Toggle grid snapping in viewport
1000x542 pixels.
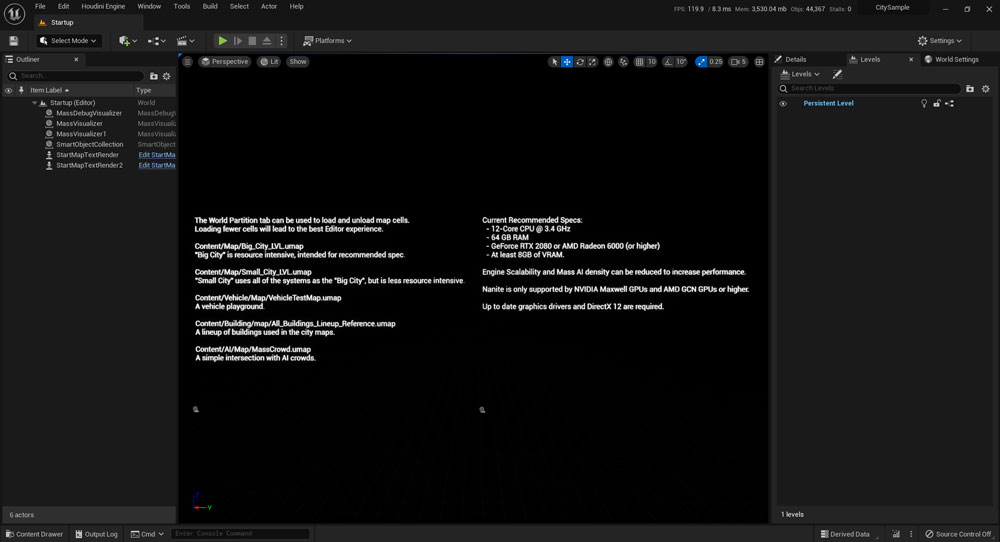[x=639, y=62]
